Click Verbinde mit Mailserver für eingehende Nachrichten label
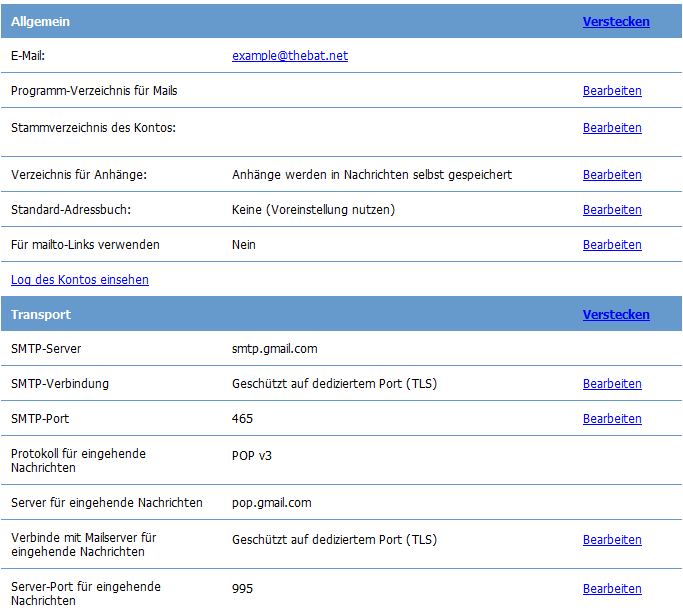This screenshot has height=610, width=683. (84, 544)
